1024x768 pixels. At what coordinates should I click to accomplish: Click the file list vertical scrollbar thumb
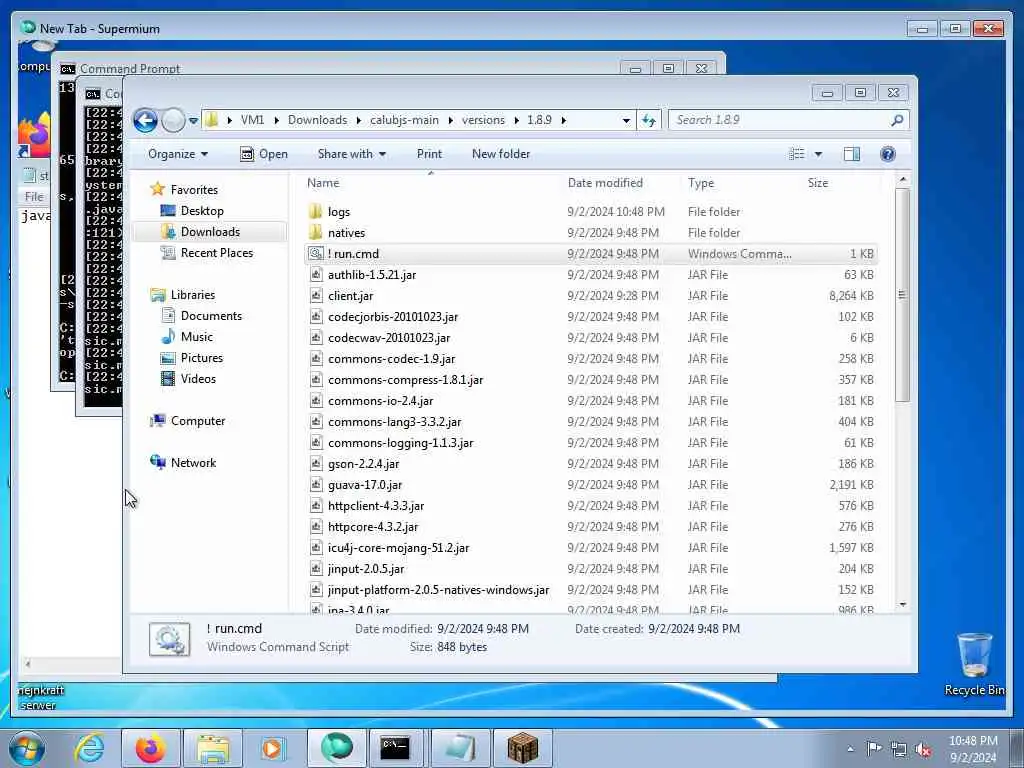point(902,295)
